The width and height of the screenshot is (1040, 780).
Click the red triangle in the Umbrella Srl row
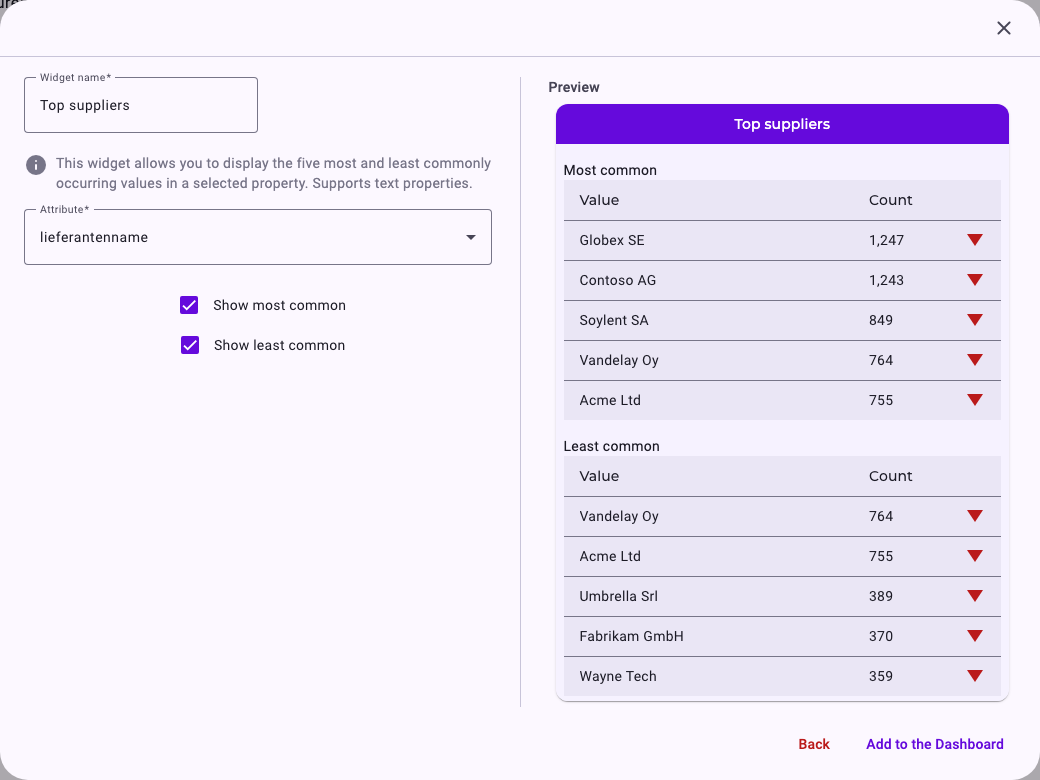974,596
